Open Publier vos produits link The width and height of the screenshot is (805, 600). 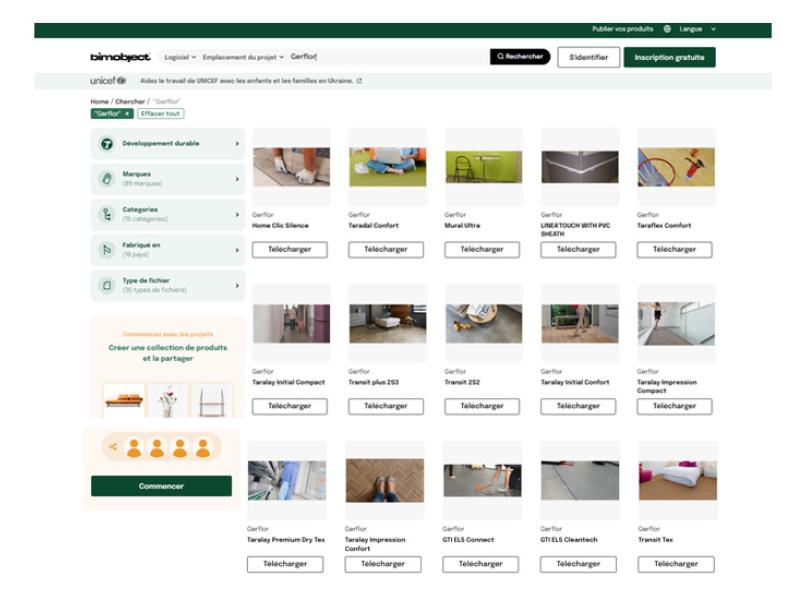point(622,29)
